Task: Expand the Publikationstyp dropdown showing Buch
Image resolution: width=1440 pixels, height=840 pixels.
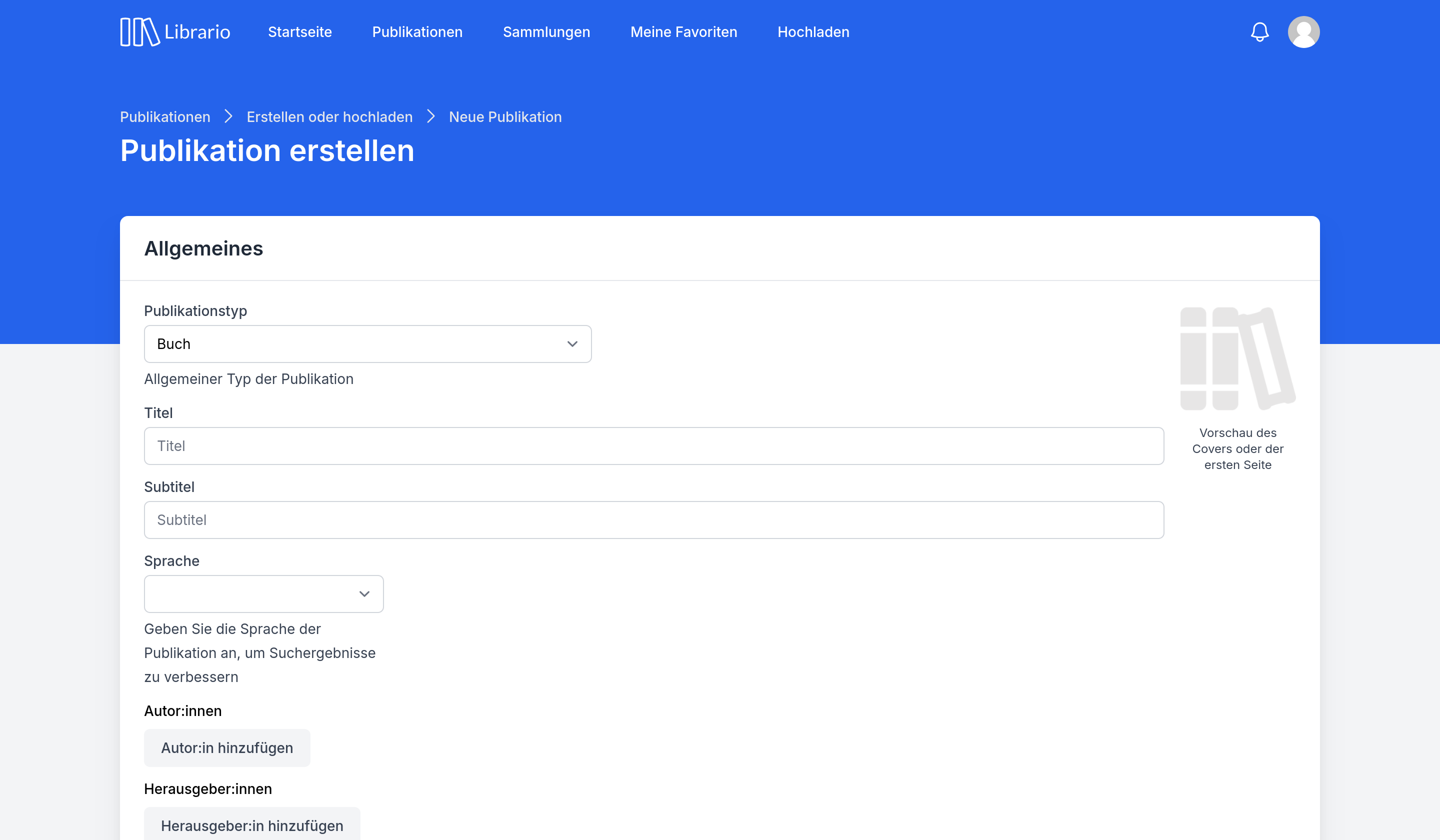Action: pos(367,344)
